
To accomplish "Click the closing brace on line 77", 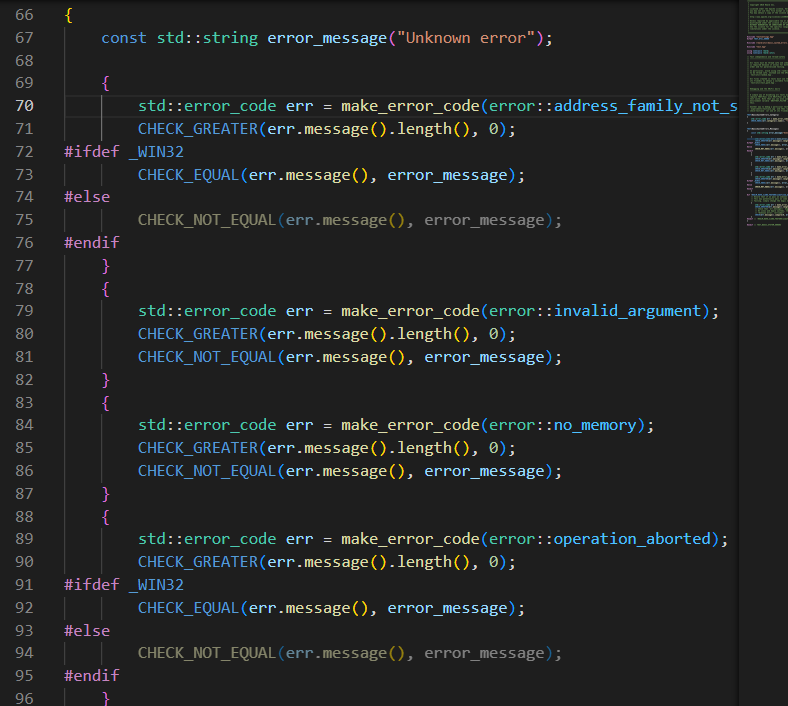I will click(106, 266).
